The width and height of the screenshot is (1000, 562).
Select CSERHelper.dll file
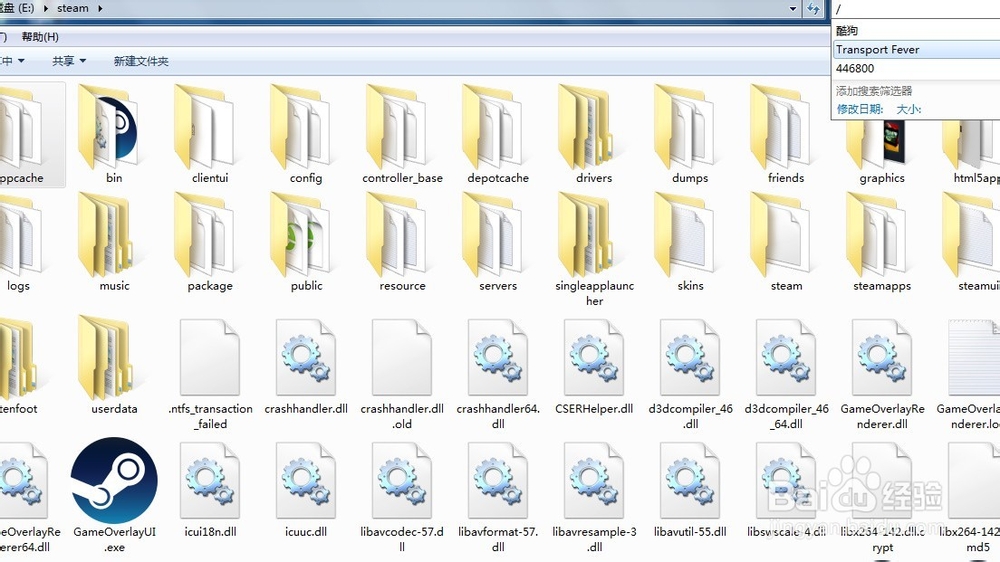594,367
